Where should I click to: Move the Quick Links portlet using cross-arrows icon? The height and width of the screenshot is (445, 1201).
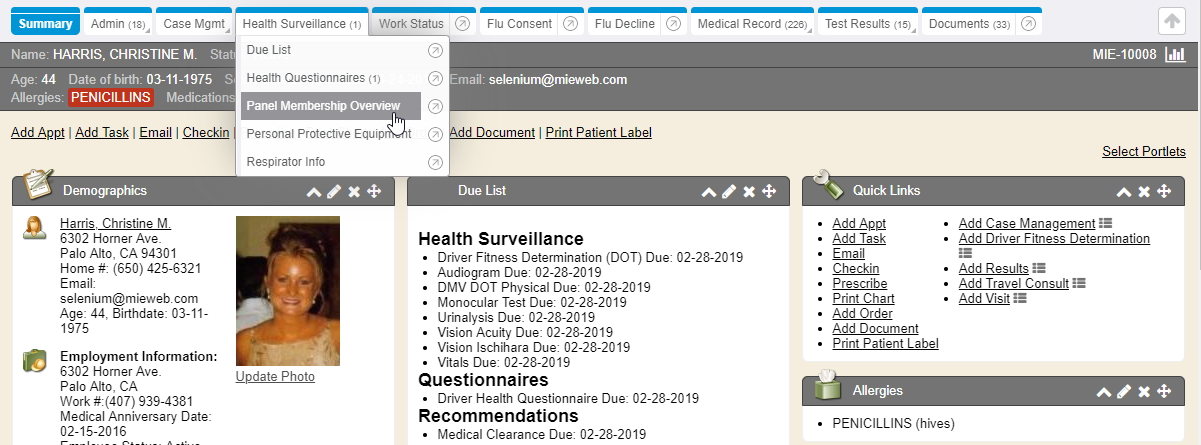[x=1164, y=191]
